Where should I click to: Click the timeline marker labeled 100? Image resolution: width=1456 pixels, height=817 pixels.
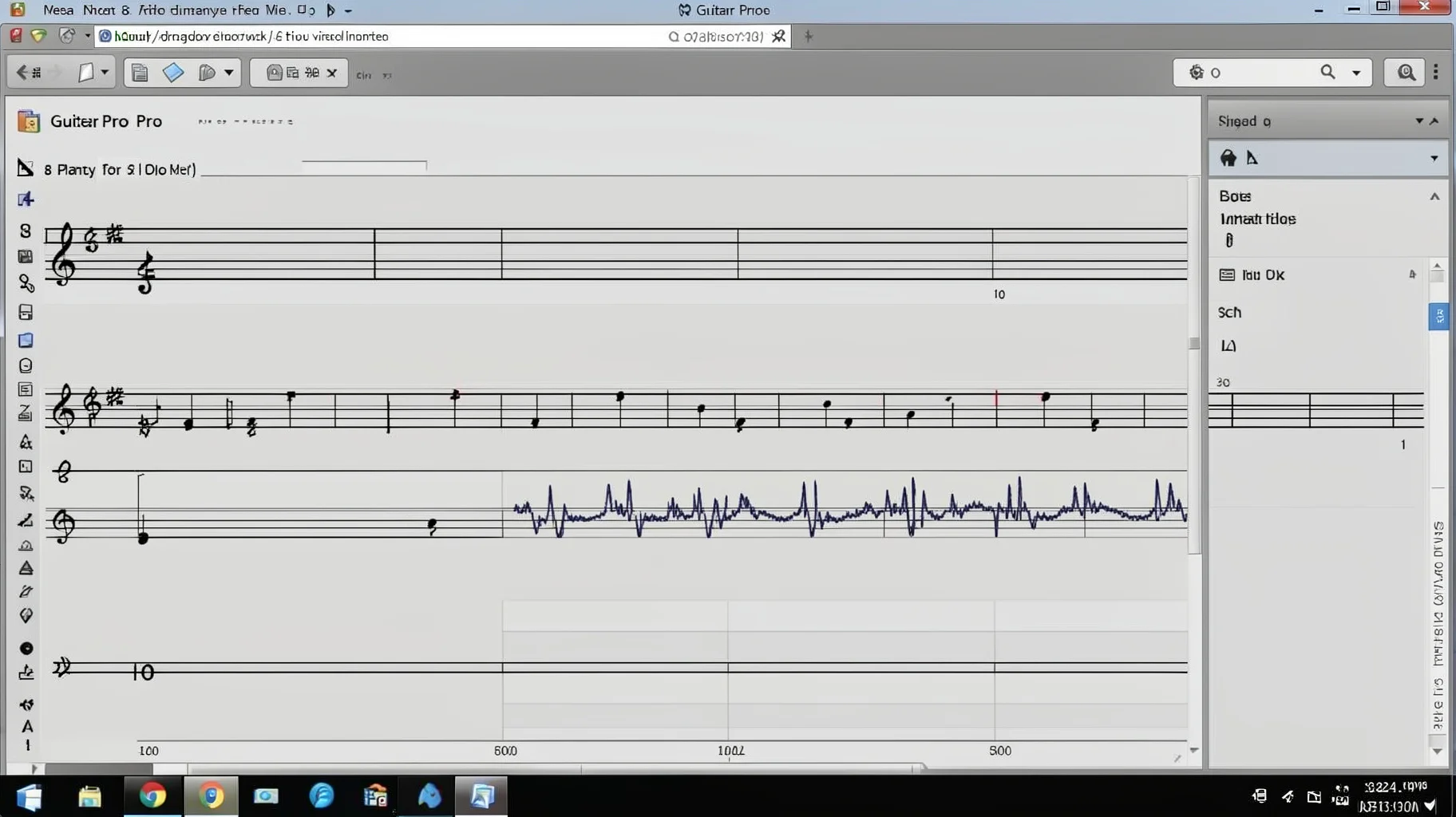tap(148, 751)
